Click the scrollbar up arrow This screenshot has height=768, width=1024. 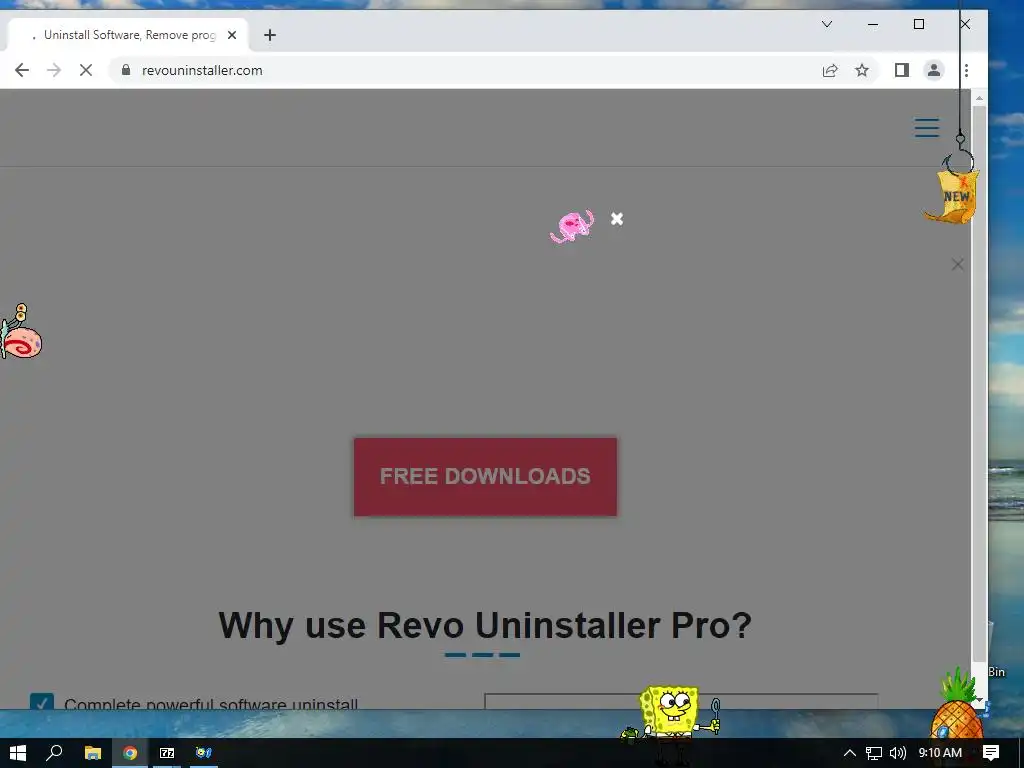pyautogui.click(x=979, y=98)
